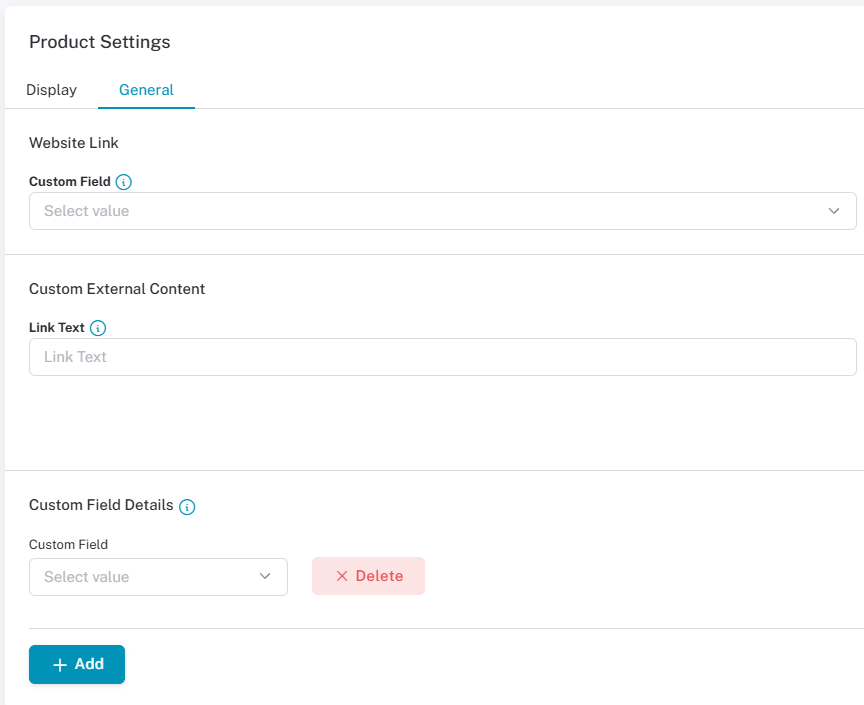
Task: Open the Select value dropdown beside Delete
Action: tap(158, 577)
